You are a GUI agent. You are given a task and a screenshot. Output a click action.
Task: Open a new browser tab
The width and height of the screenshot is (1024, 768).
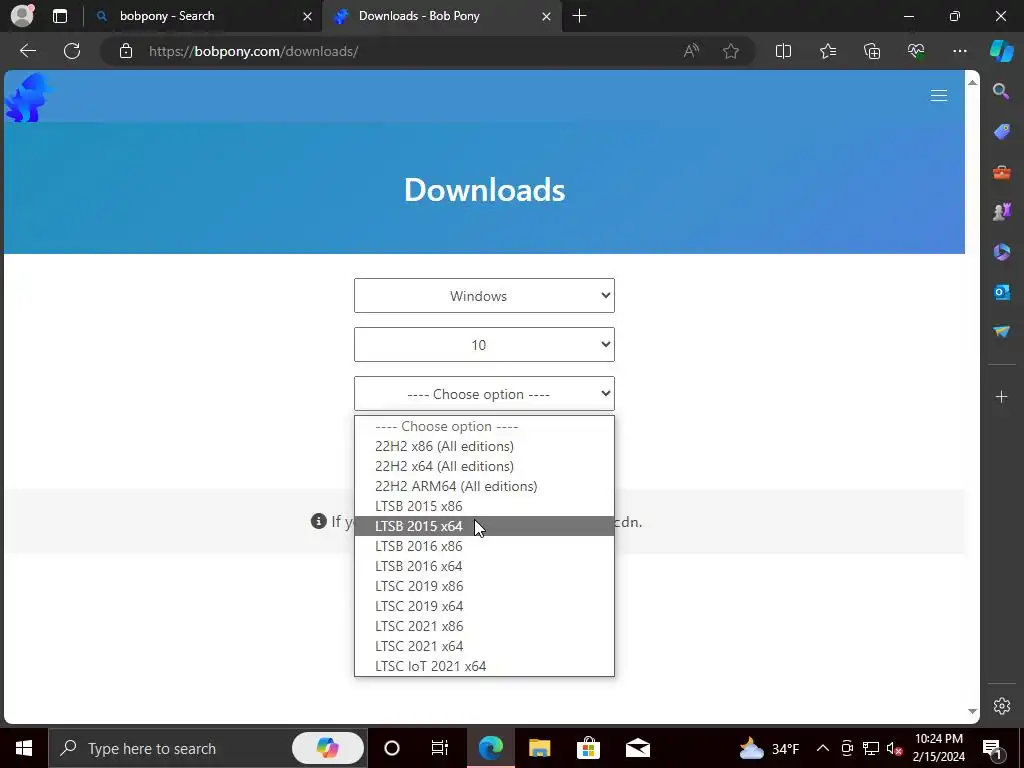click(579, 16)
